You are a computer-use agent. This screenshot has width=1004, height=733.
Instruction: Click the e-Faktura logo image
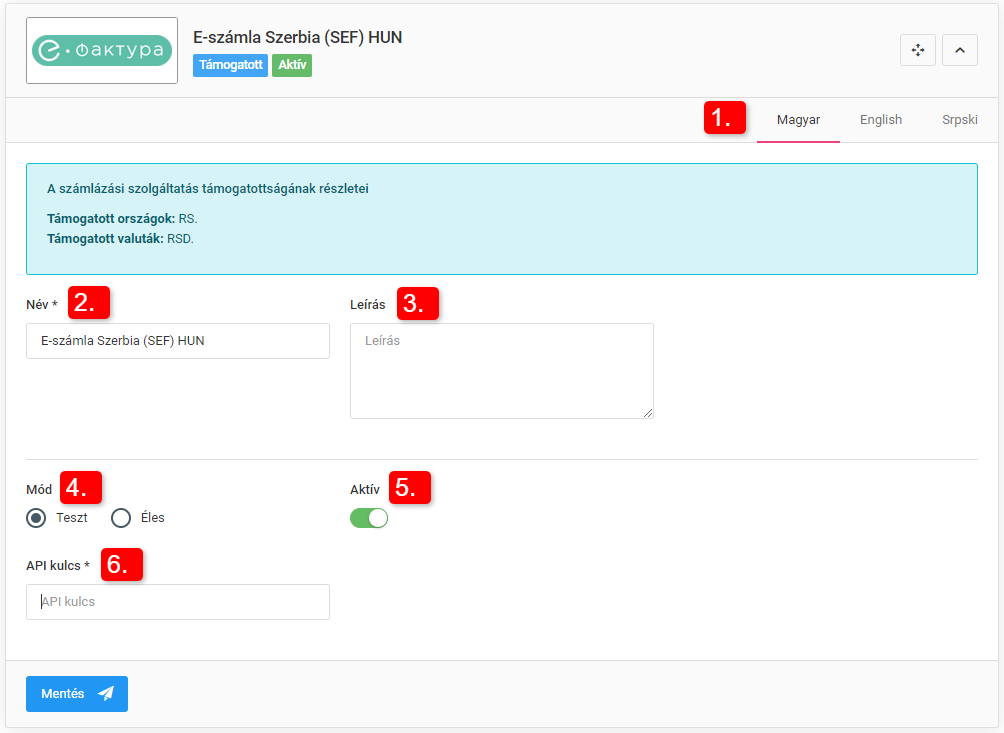[x=102, y=51]
